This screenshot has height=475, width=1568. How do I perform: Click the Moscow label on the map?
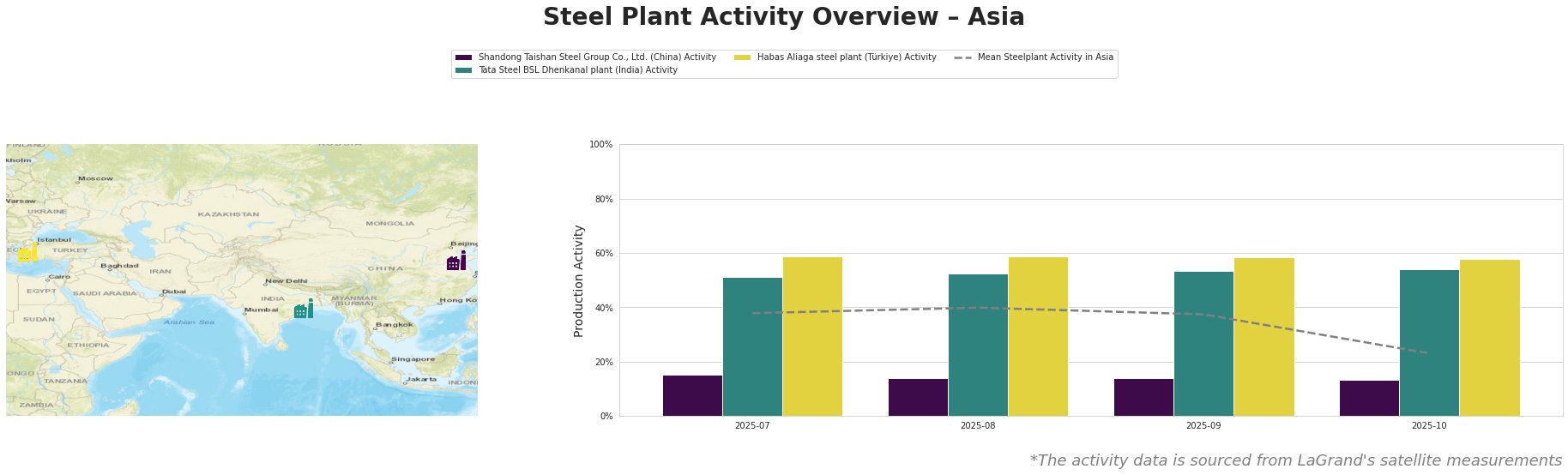tap(95, 178)
